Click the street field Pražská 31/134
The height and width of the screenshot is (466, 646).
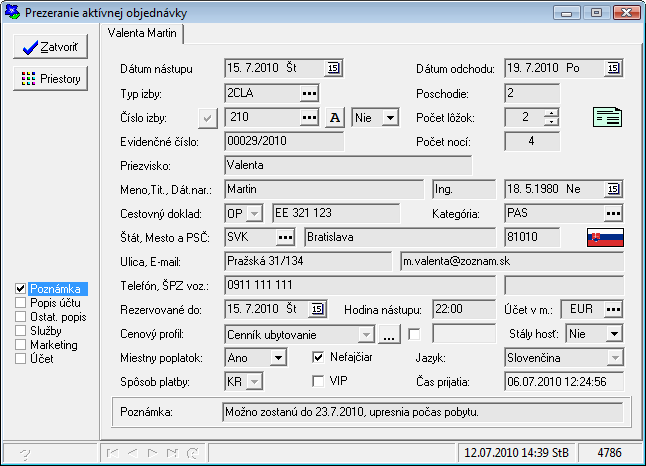pos(309,261)
